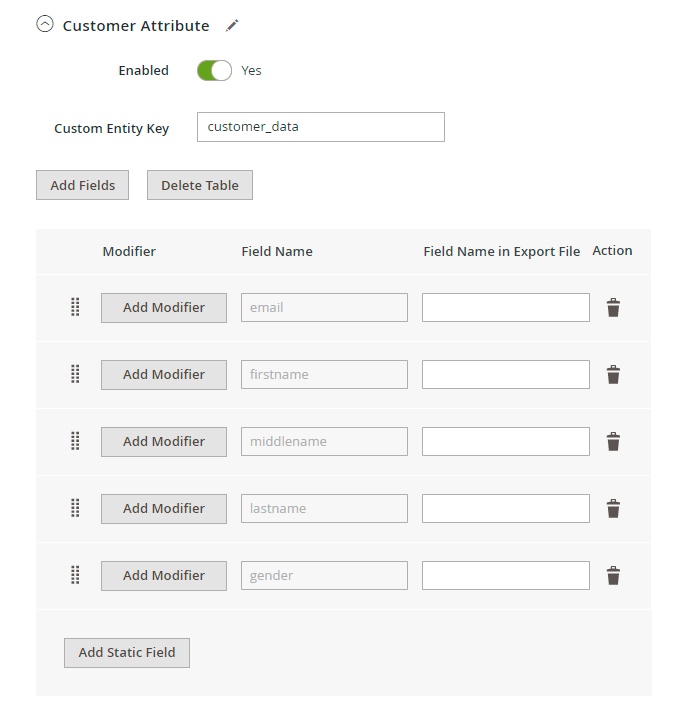
Task: Delete the firstname field row
Action: (613, 375)
